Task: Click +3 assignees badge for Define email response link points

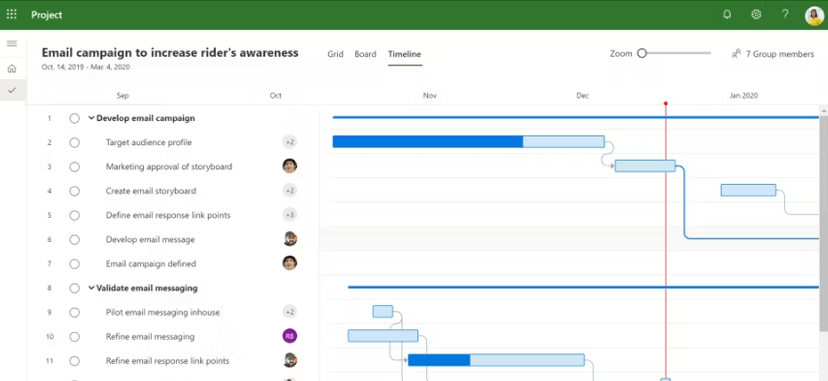Action: click(289, 215)
